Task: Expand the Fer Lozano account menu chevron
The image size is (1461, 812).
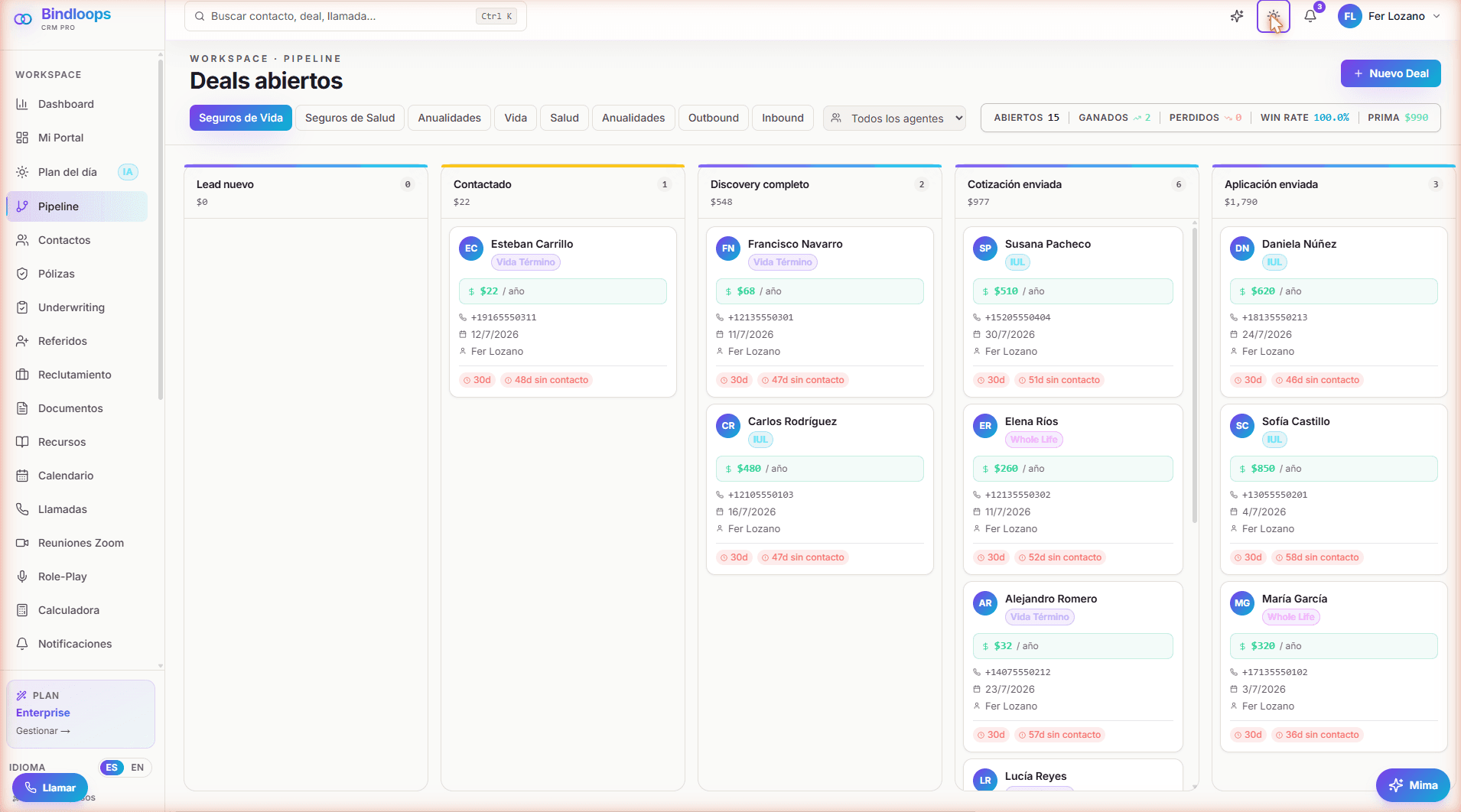Action: click(x=1437, y=16)
